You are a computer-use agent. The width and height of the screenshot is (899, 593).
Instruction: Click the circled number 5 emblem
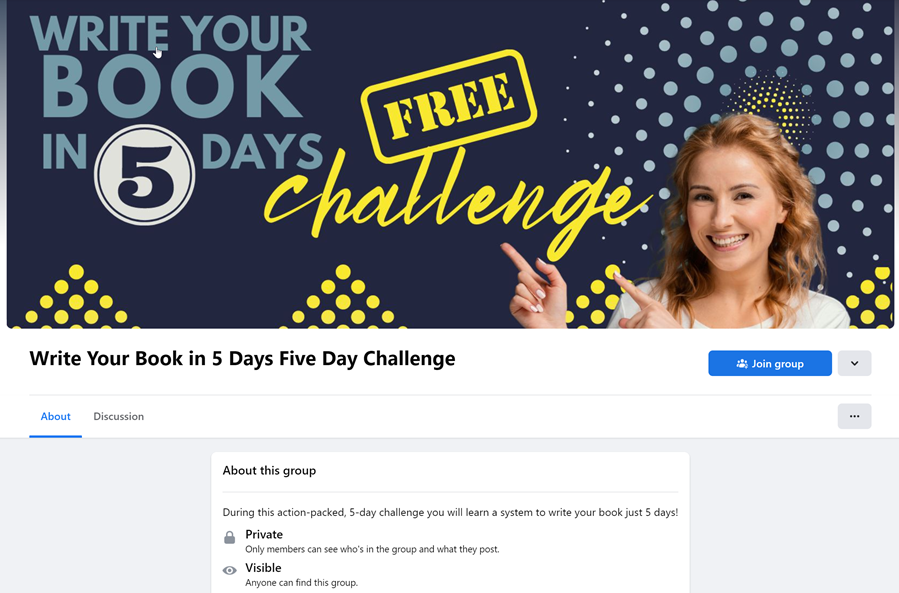point(144,175)
